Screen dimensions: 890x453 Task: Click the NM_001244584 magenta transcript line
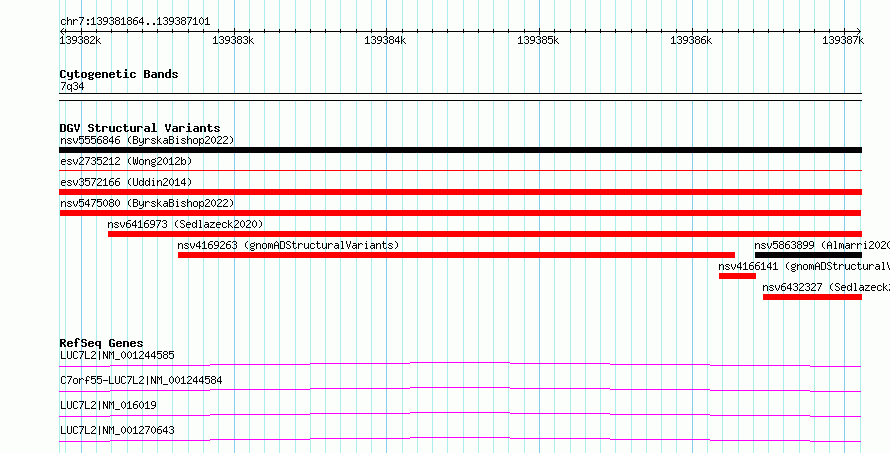click(460, 389)
